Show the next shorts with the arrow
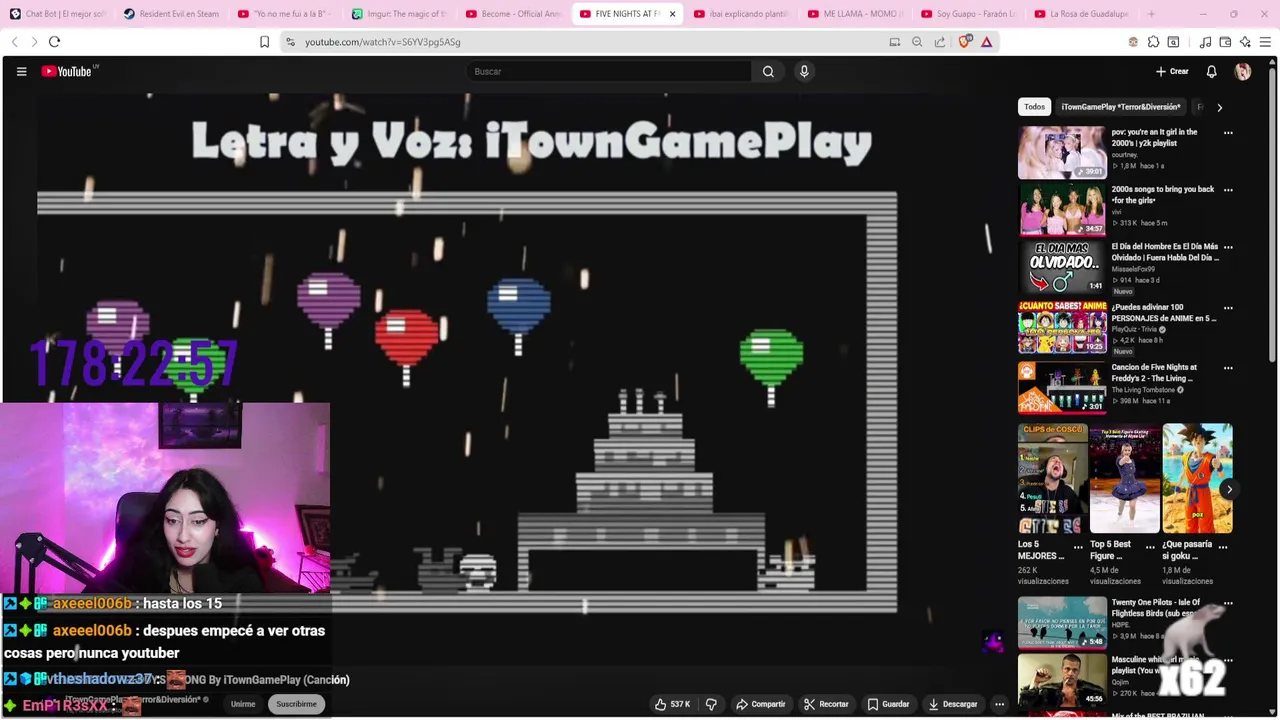This screenshot has height=720, width=1280. (x=1229, y=489)
